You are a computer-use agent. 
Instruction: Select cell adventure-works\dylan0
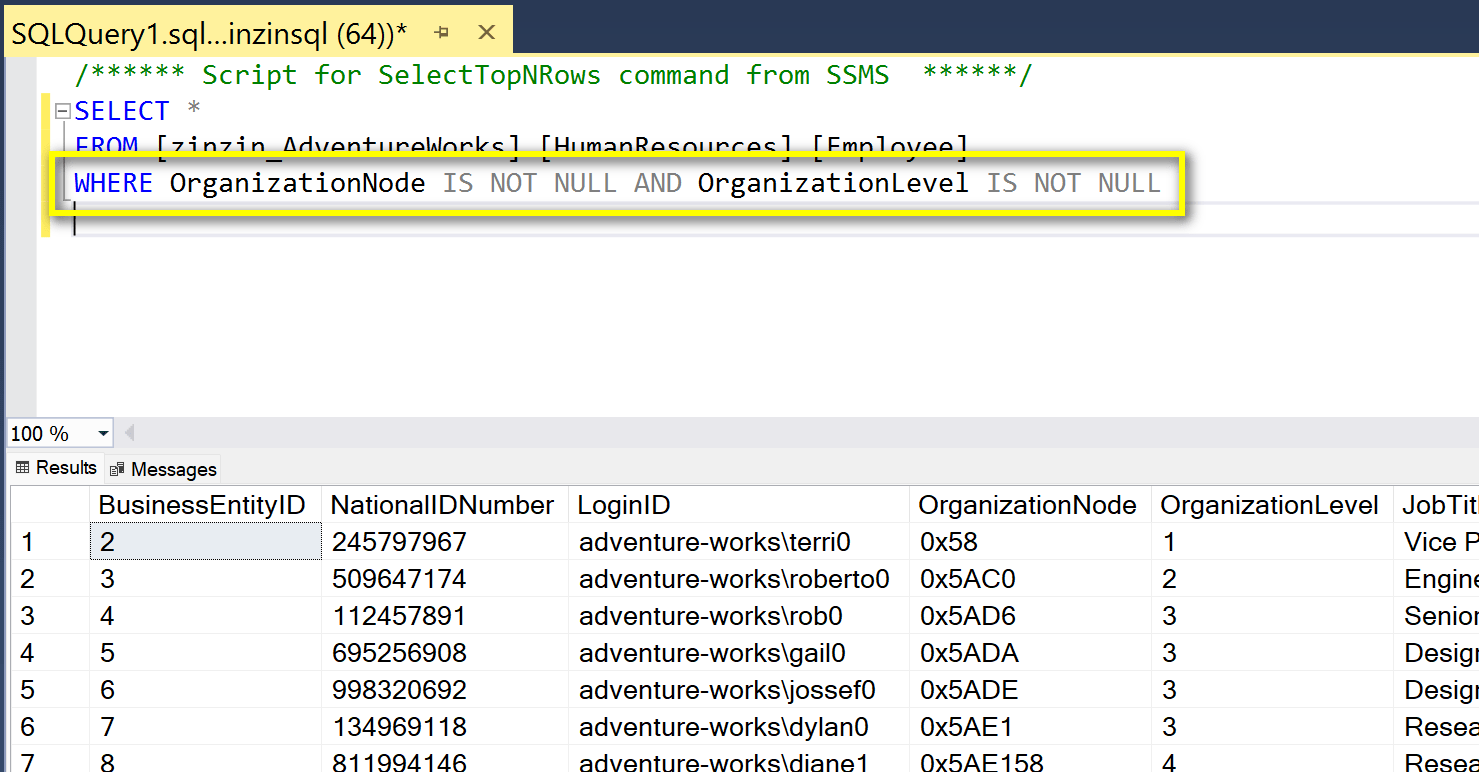tap(739, 727)
